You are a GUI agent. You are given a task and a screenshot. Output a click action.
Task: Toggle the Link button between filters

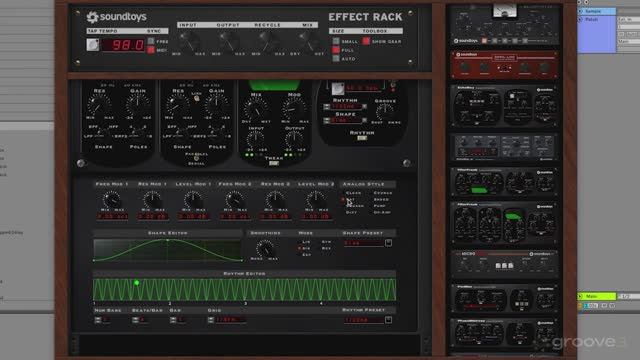(197, 98)
